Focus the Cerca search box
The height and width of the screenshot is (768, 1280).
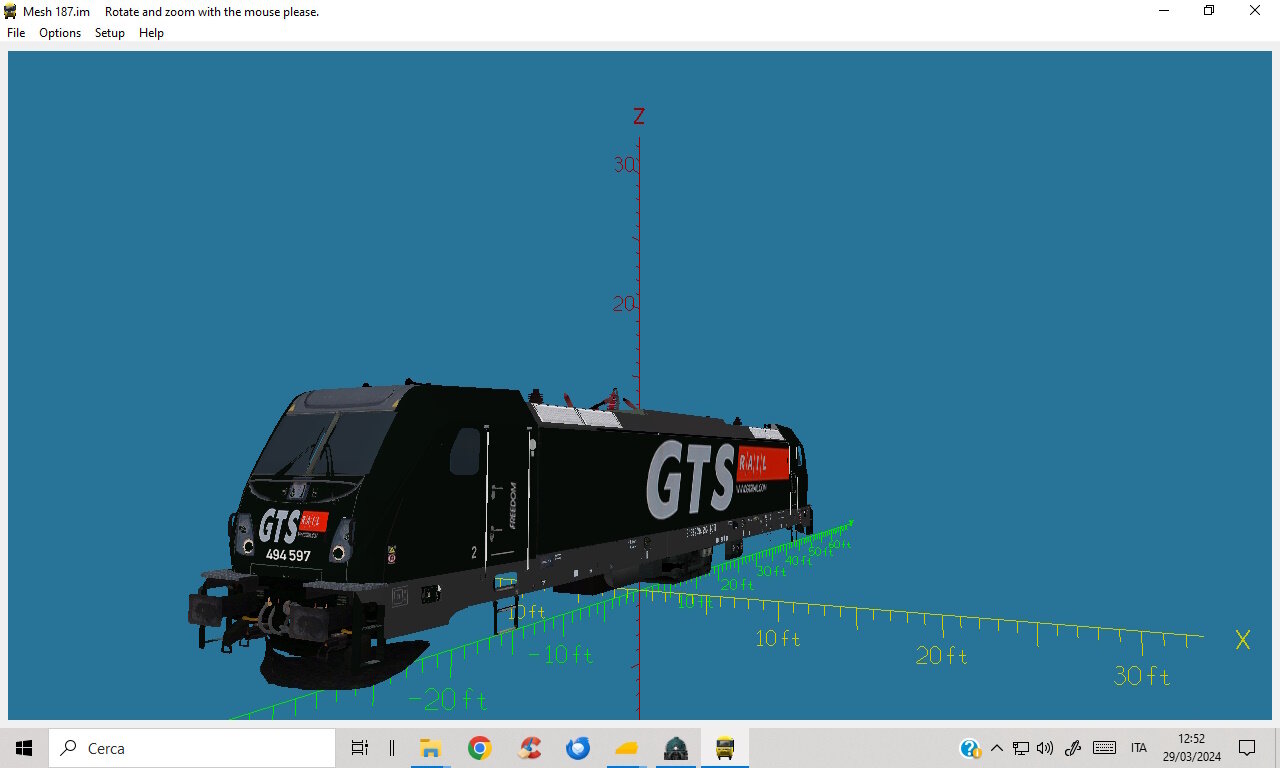(192, 748)
